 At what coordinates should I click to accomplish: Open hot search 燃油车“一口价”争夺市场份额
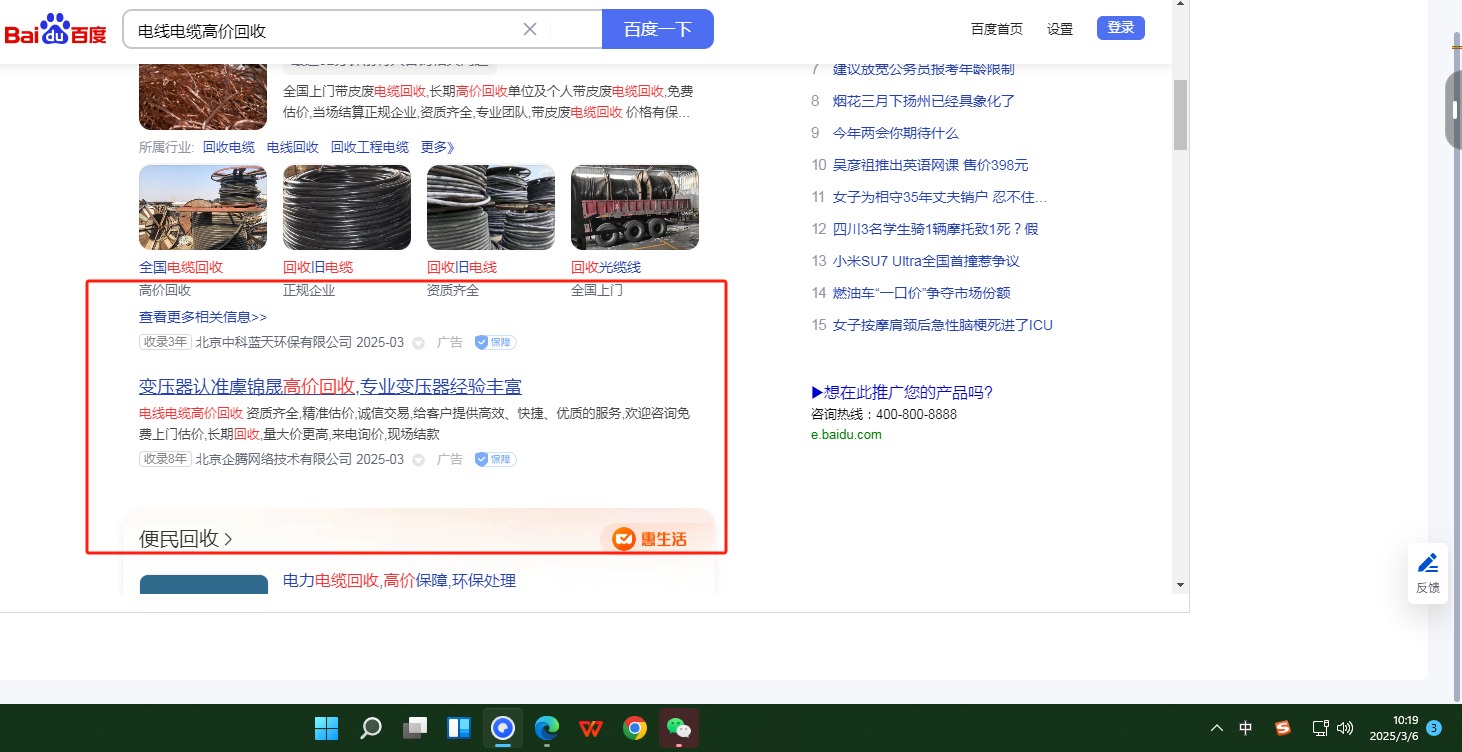click(x=922, y=293)
